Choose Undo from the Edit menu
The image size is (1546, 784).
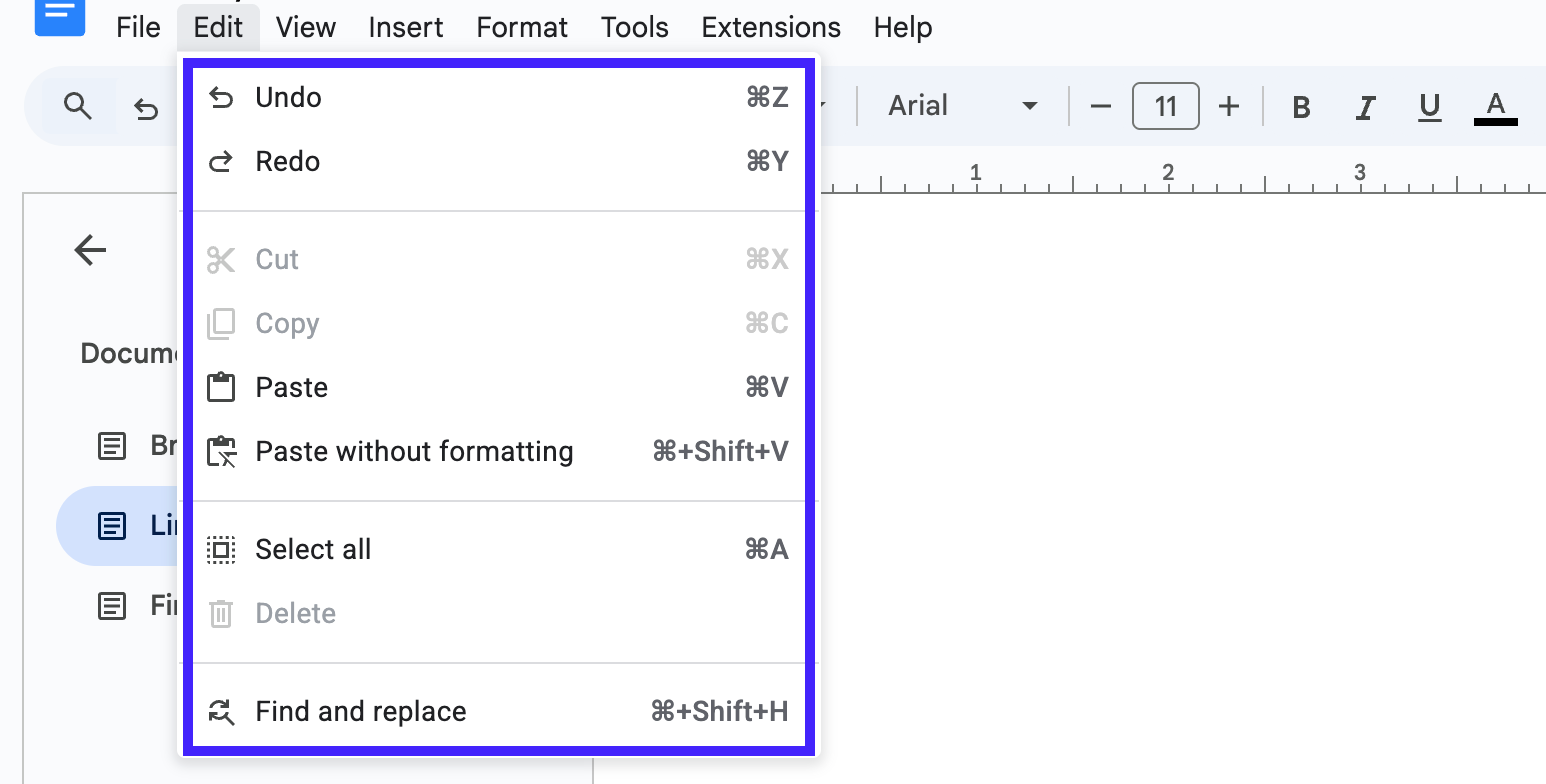tap(289, 98)
